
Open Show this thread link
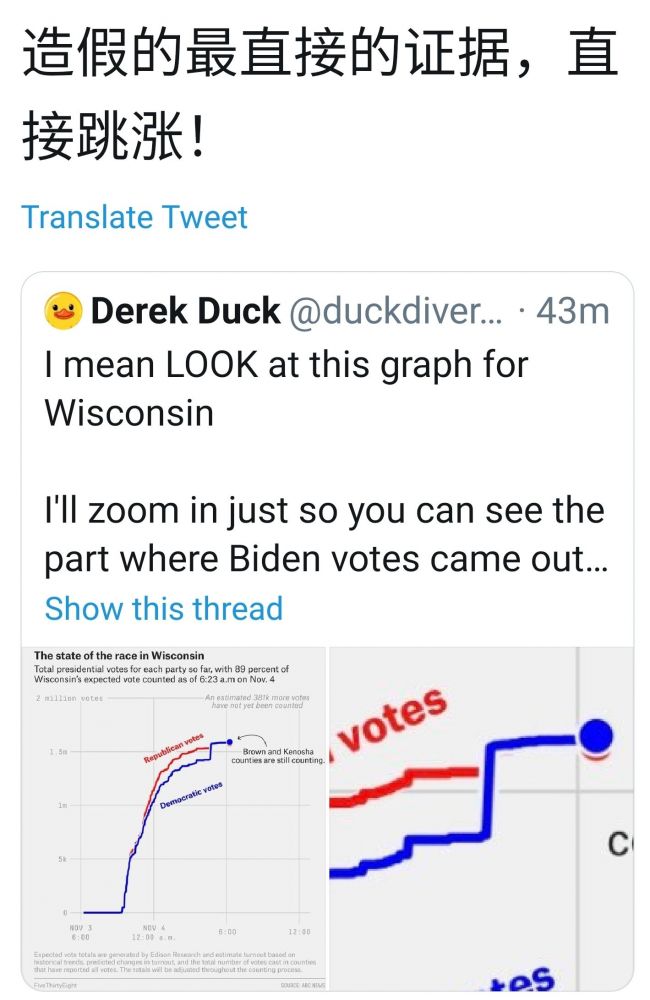point(163,608)
